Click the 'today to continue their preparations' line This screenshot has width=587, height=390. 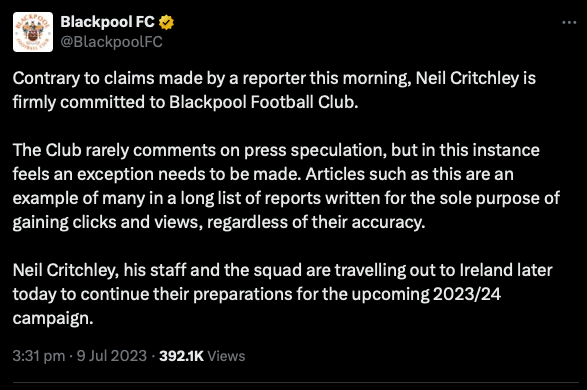[x=256, y=294]
